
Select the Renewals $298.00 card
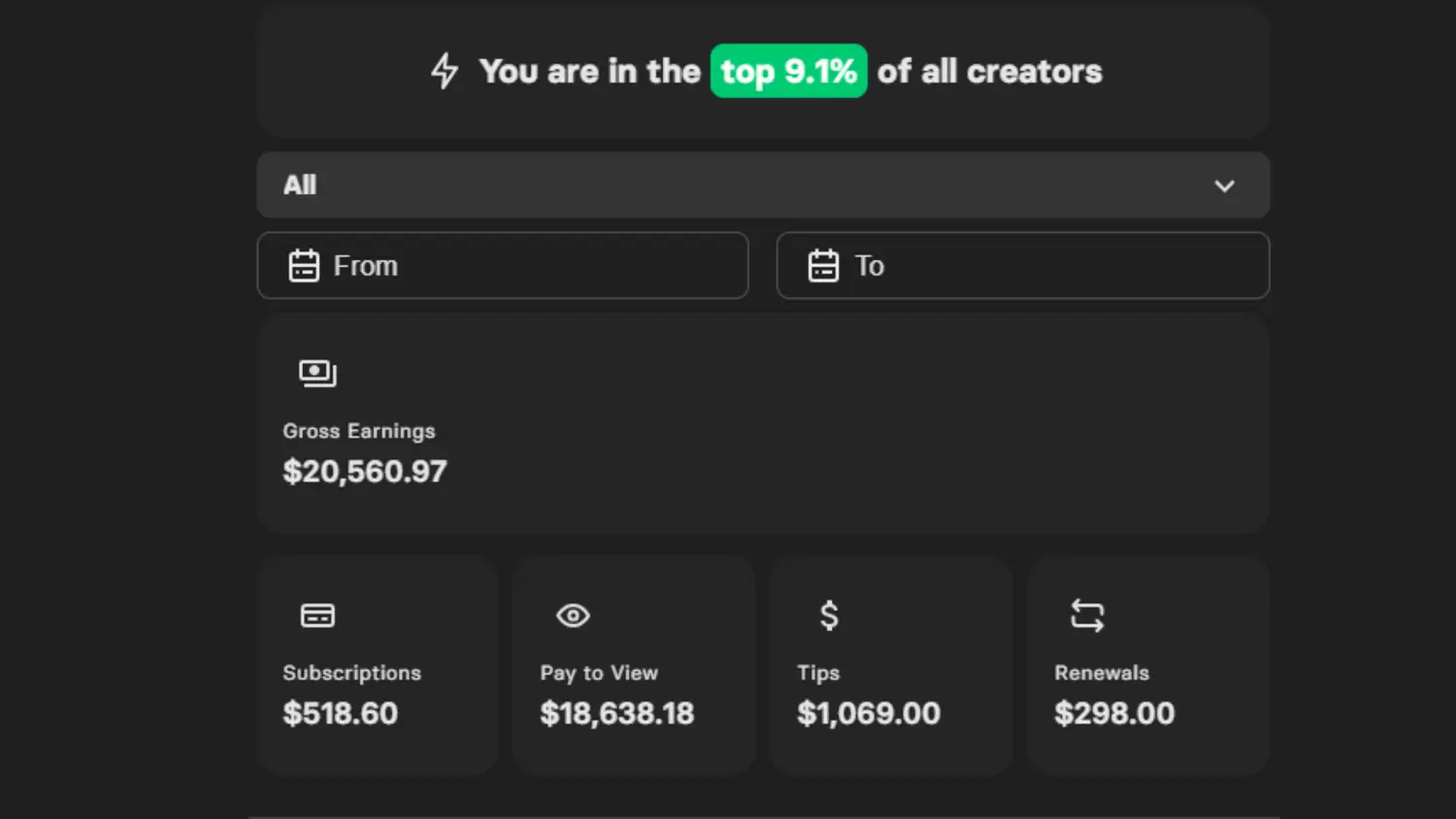1147,666
